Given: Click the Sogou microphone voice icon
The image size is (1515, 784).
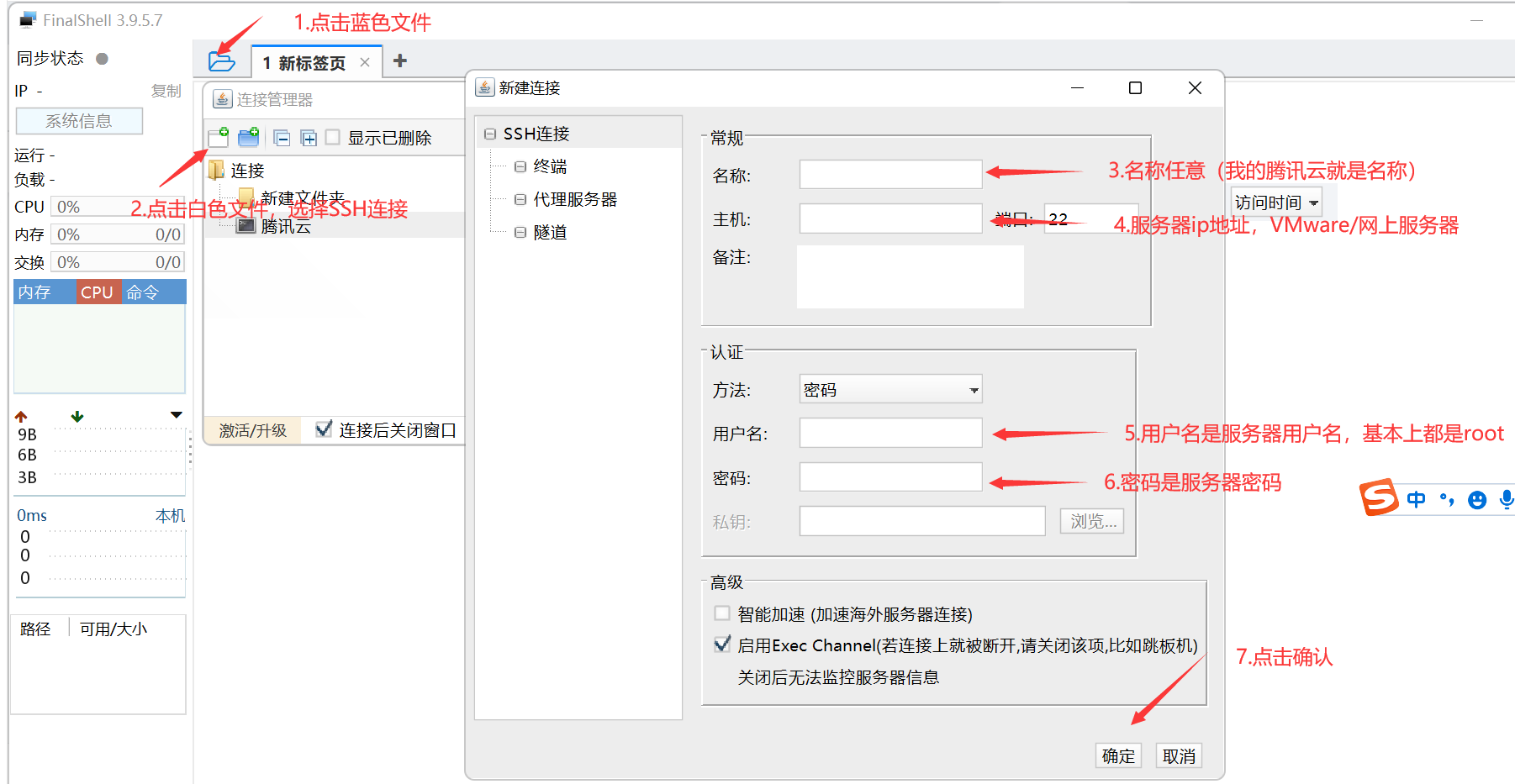Looking at the screenshot, I should [1507, 499].
